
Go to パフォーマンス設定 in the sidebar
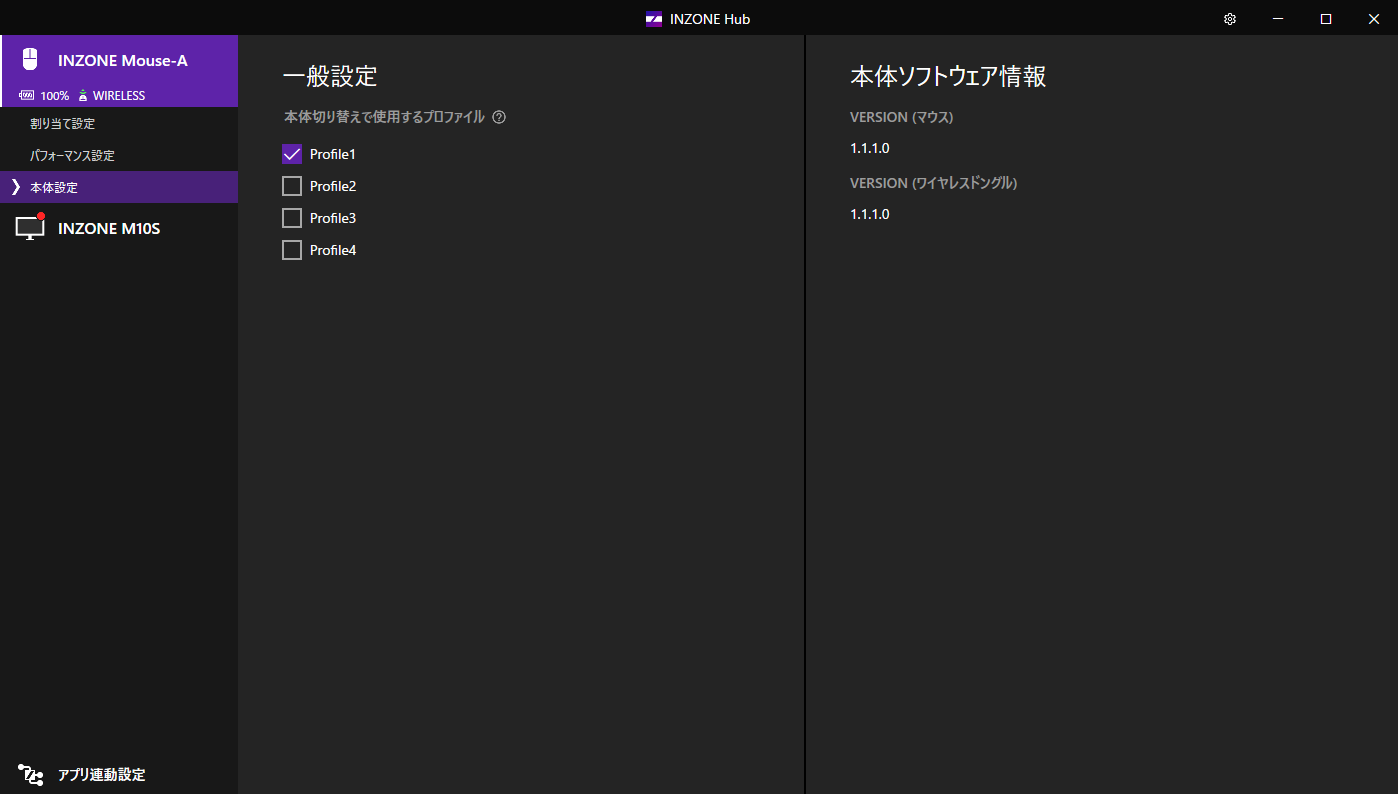72,156
